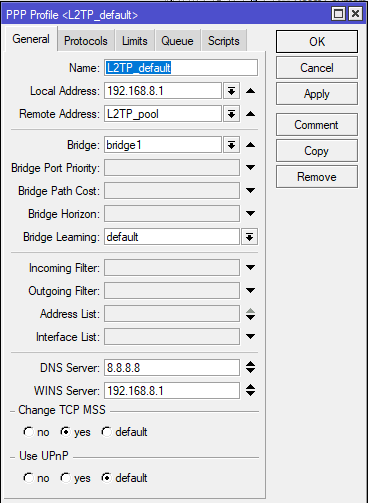Click the WINS Server input field
368x503 pixels.
click(172, 390)
